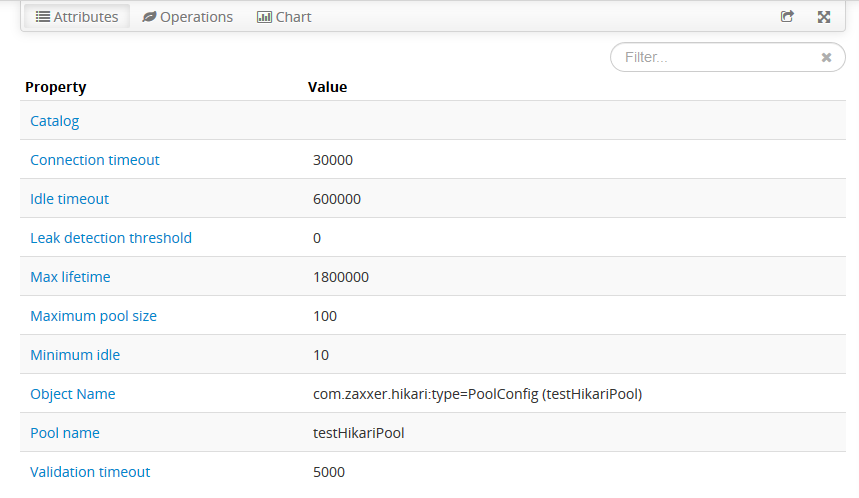Switch to the Attributes tab
Image resolution: width=859 pixels, height=498 pixels.
tap(77, 17)
